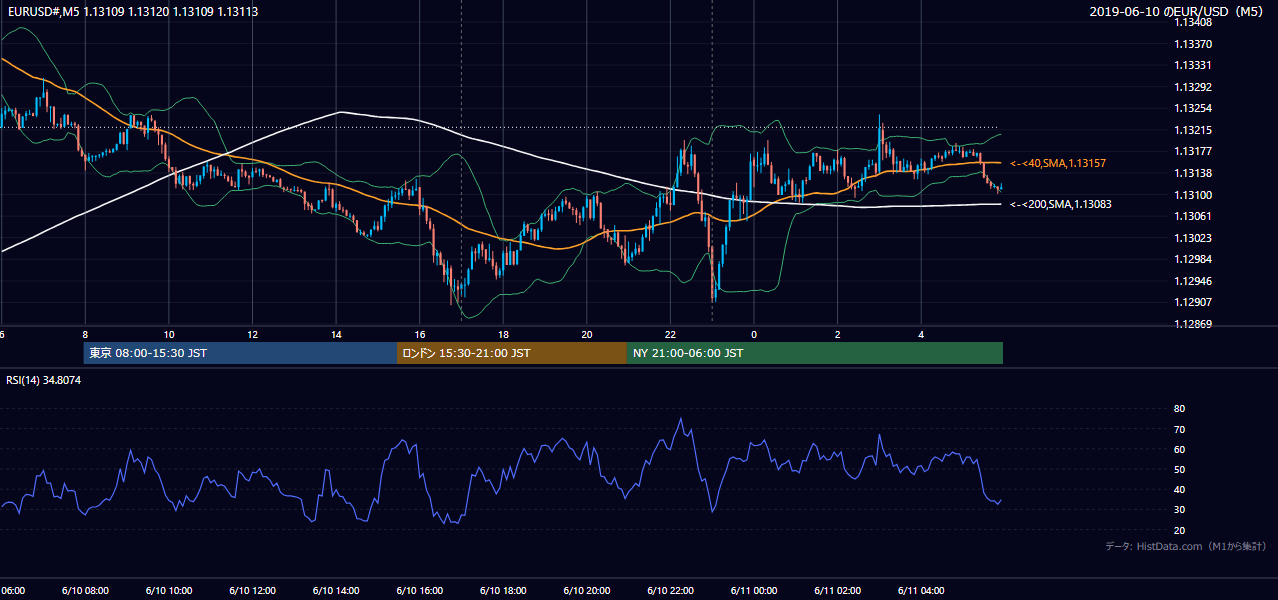
Task: Click price axis label 1.13023
Action: coord(1192,238)
